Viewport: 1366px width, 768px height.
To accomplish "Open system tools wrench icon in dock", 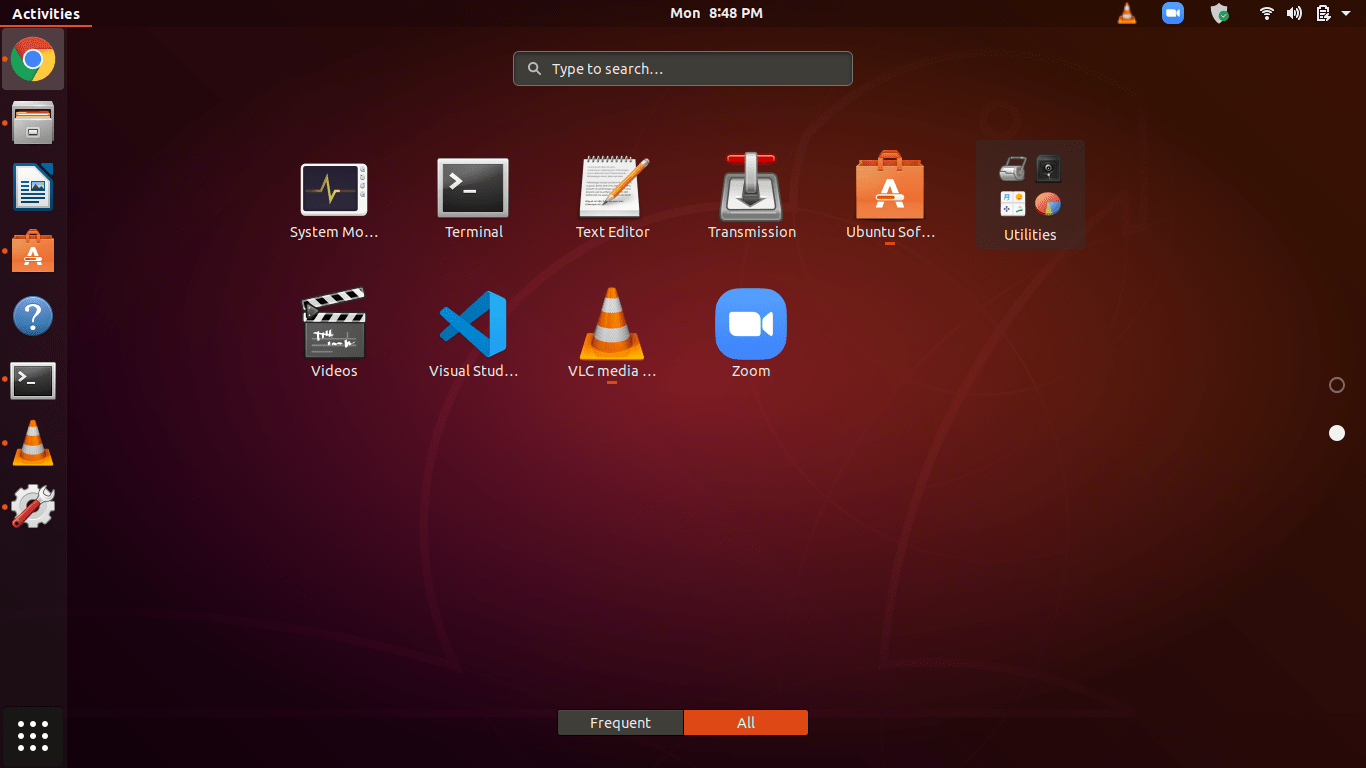I will pos(33,507).
